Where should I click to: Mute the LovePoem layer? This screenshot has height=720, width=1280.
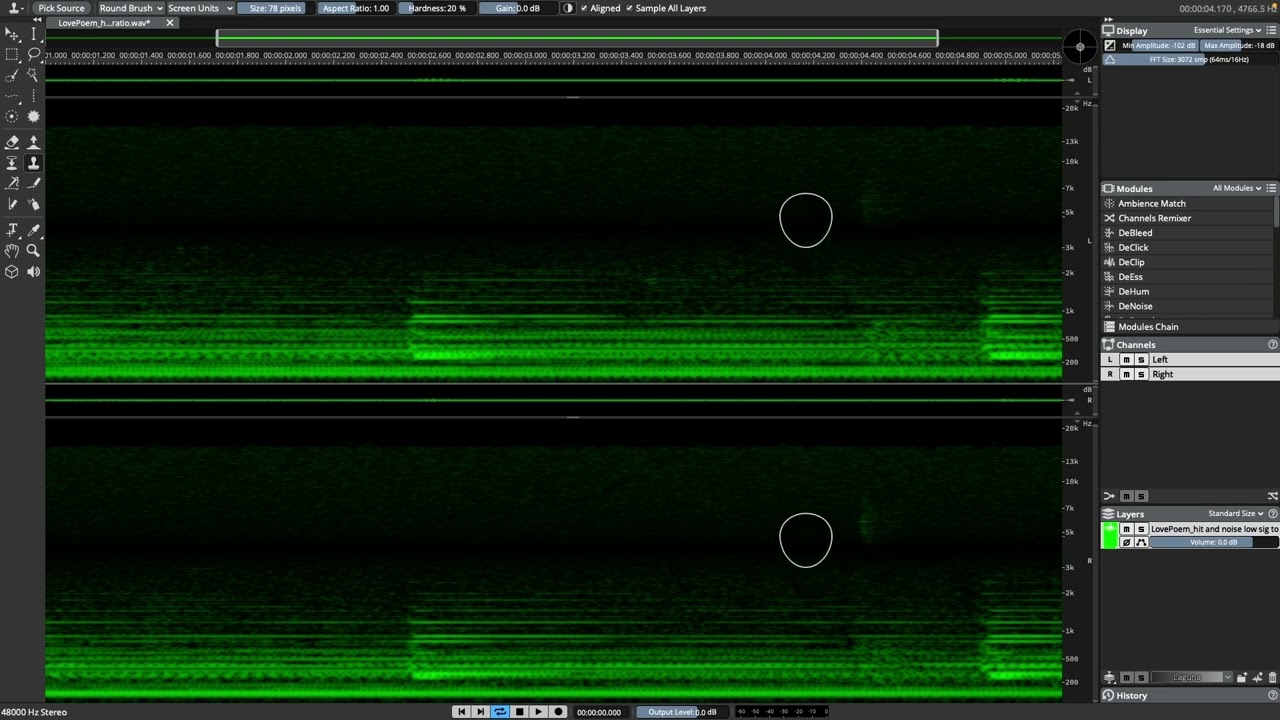click(1126, 529)
